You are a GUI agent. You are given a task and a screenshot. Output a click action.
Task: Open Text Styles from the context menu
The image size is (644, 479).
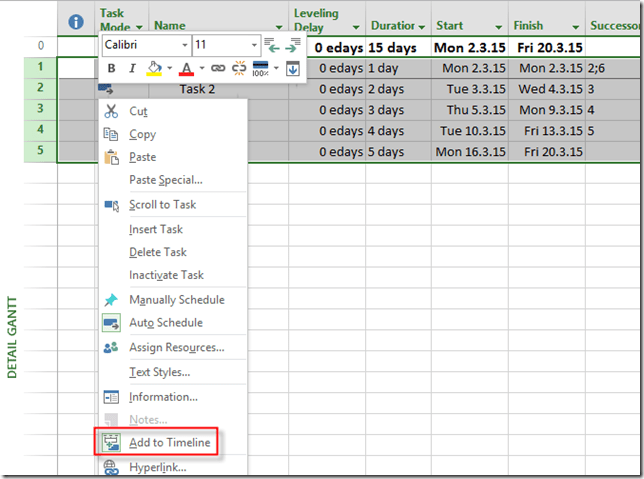click(159, 372)
